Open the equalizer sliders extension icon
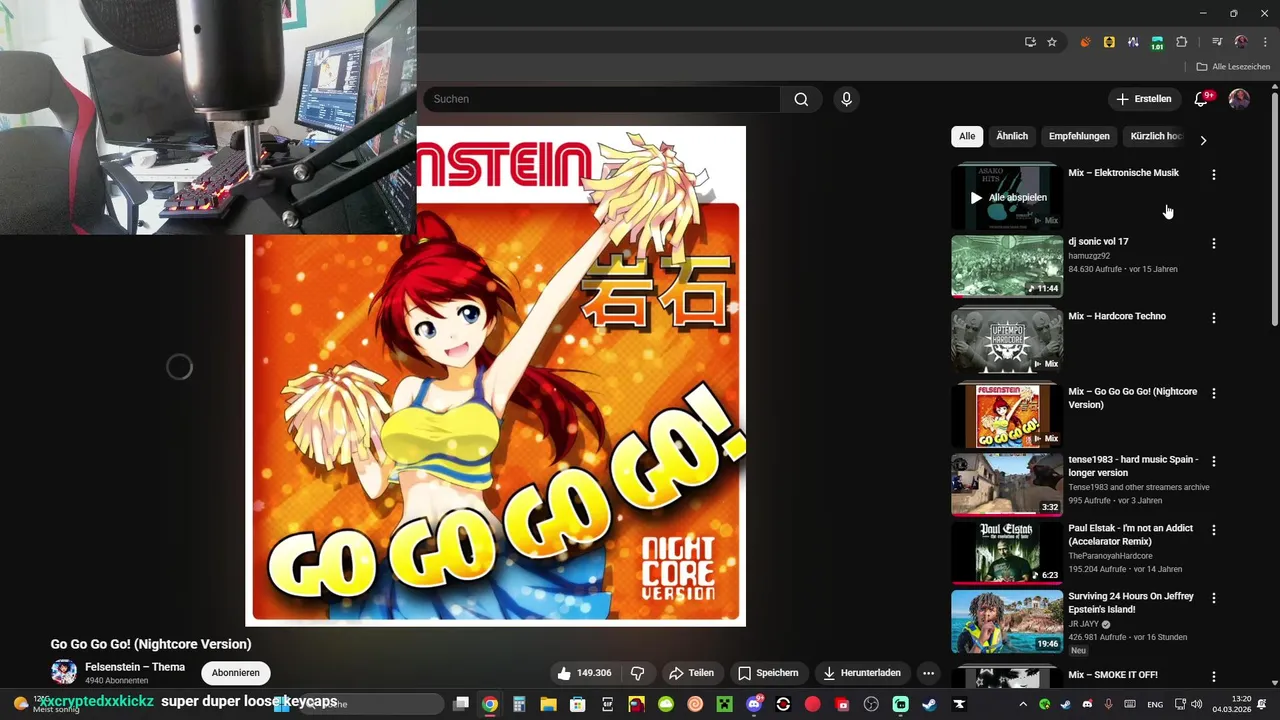This screenshot has height=720, width=1280. [1133, 42]
